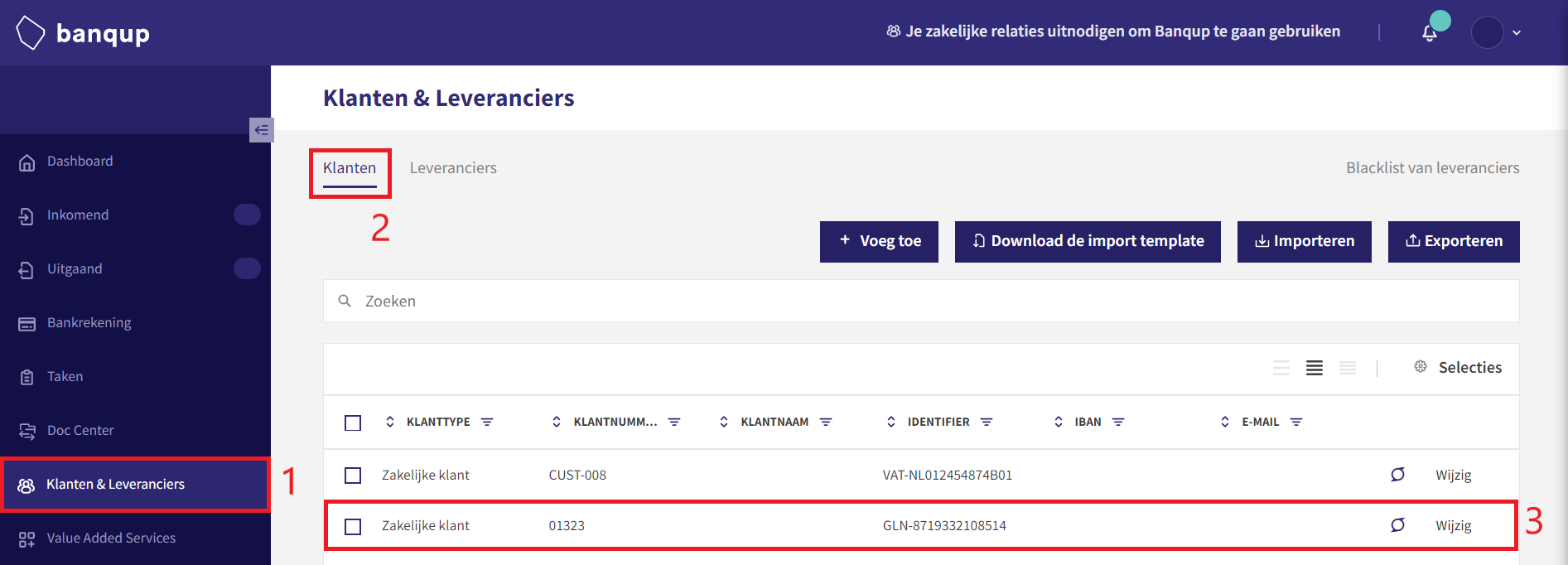Click the invite business relations banner link
The width and height of the screenshot is (1568, 565).
1113,31
